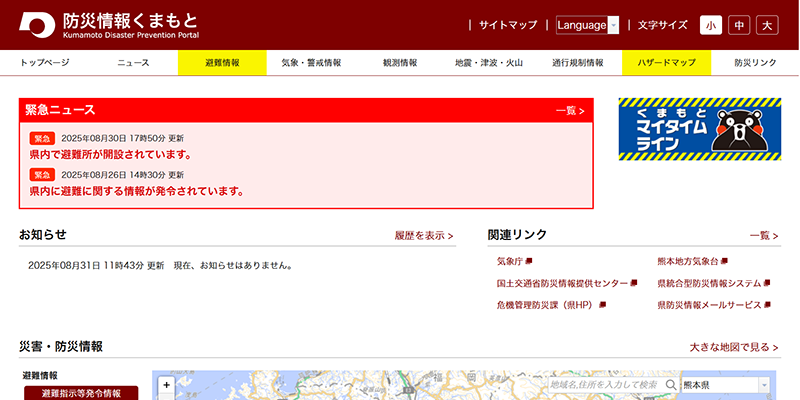
Task: Open the 県防災情報メールサービス link
Action: point(714,305)
